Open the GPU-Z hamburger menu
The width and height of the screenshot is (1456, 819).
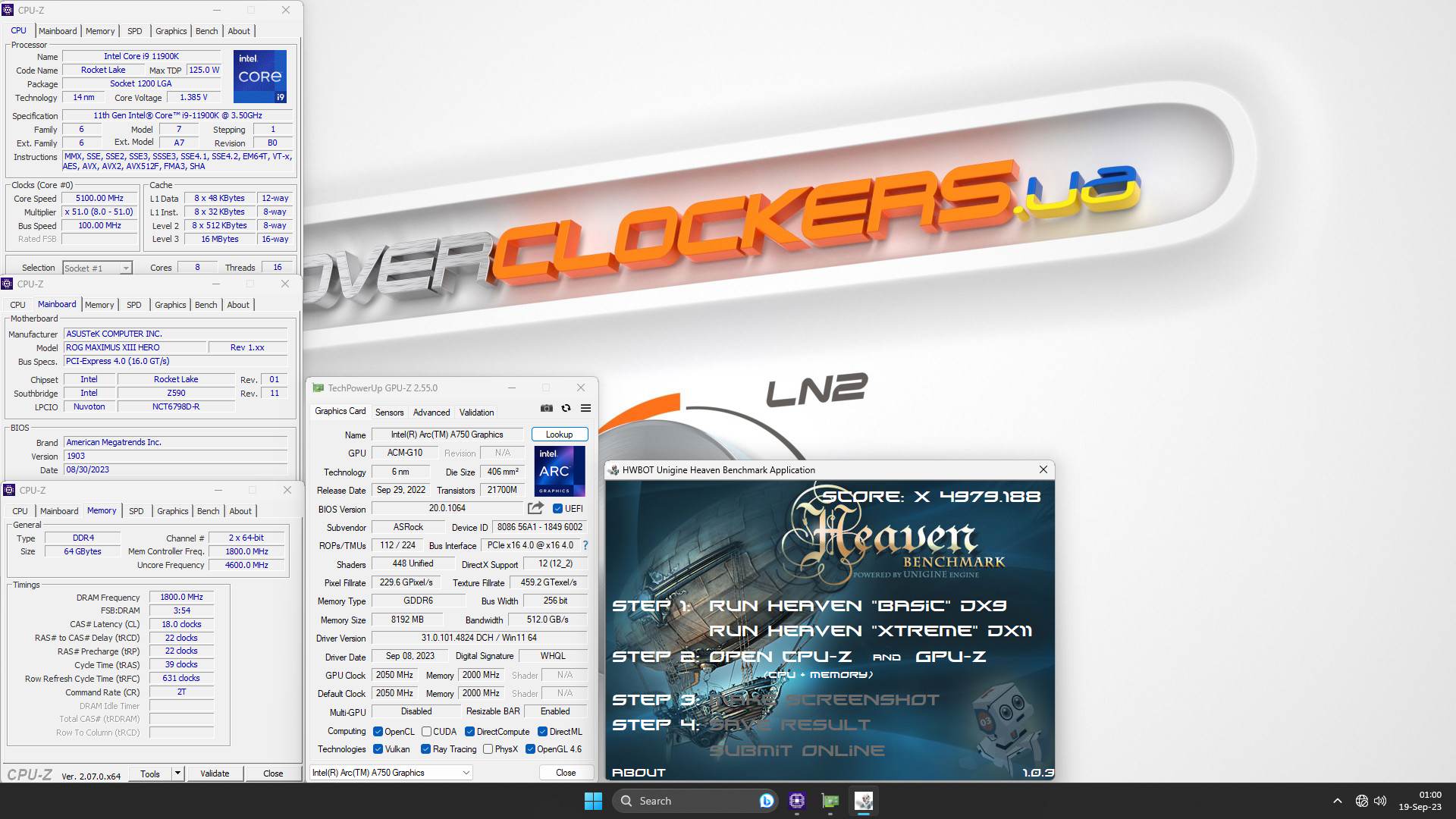(585, 408)
